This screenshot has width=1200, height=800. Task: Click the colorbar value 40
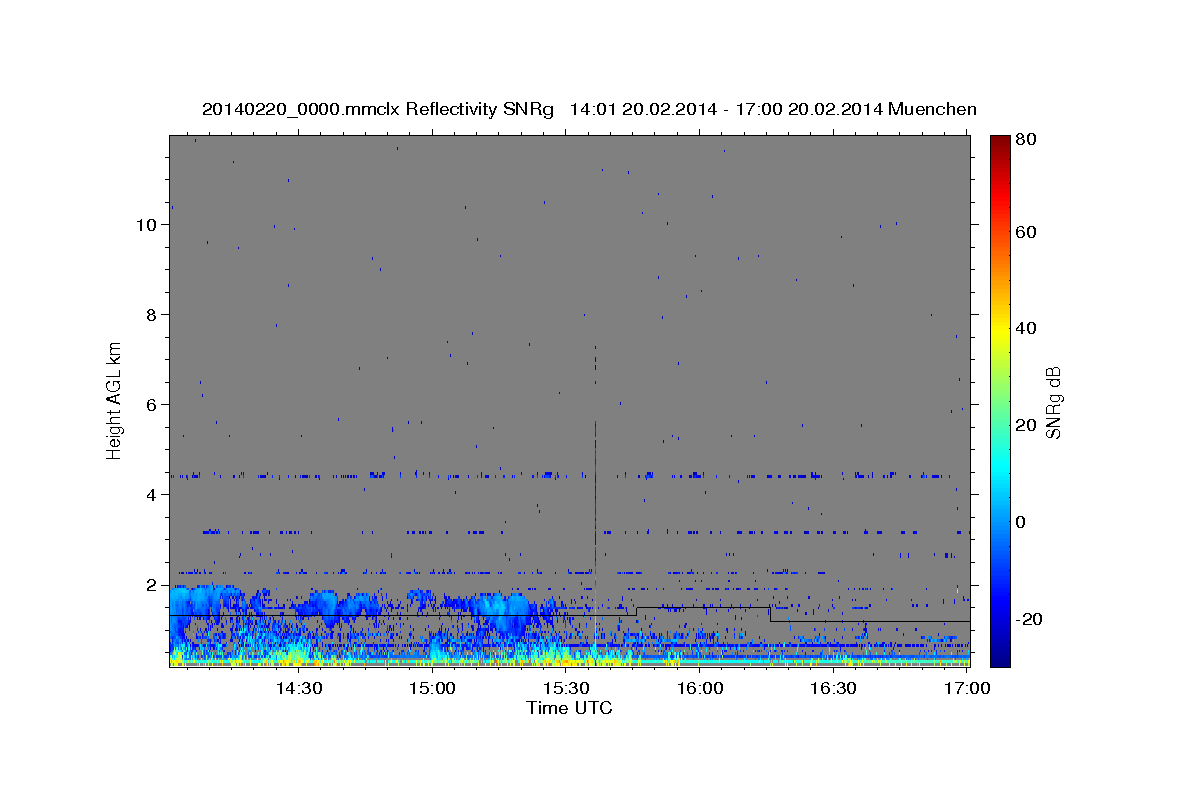click(x=1025, y=328)
